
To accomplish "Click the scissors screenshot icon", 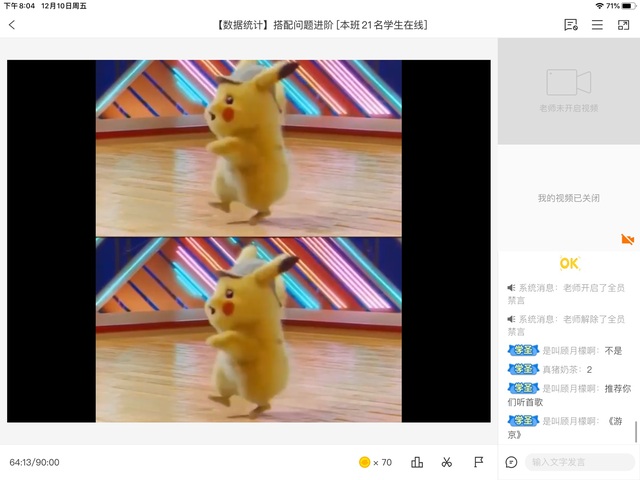I will pos(447,462).
